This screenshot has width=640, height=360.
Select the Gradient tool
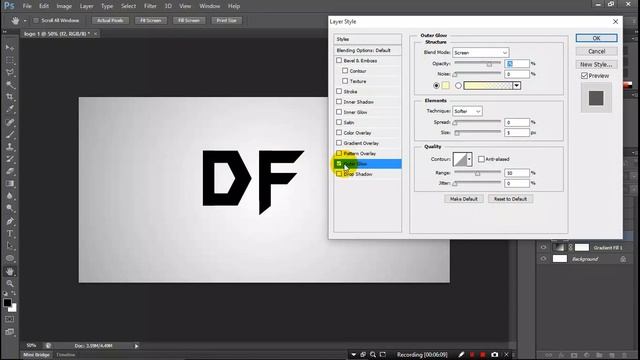click(10, 184)
